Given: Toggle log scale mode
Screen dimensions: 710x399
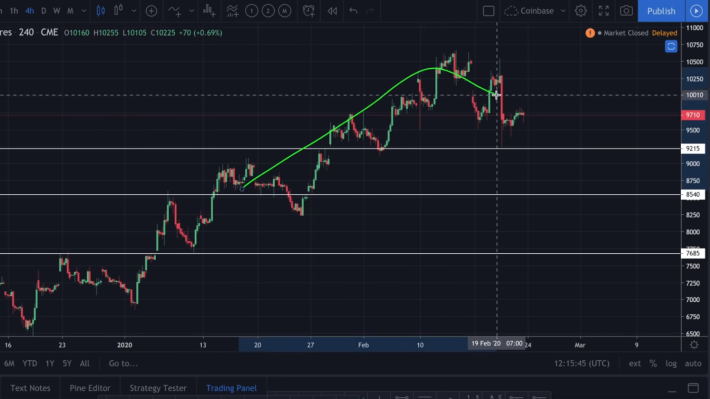Looking at the screenshot, I should [671, 363].
